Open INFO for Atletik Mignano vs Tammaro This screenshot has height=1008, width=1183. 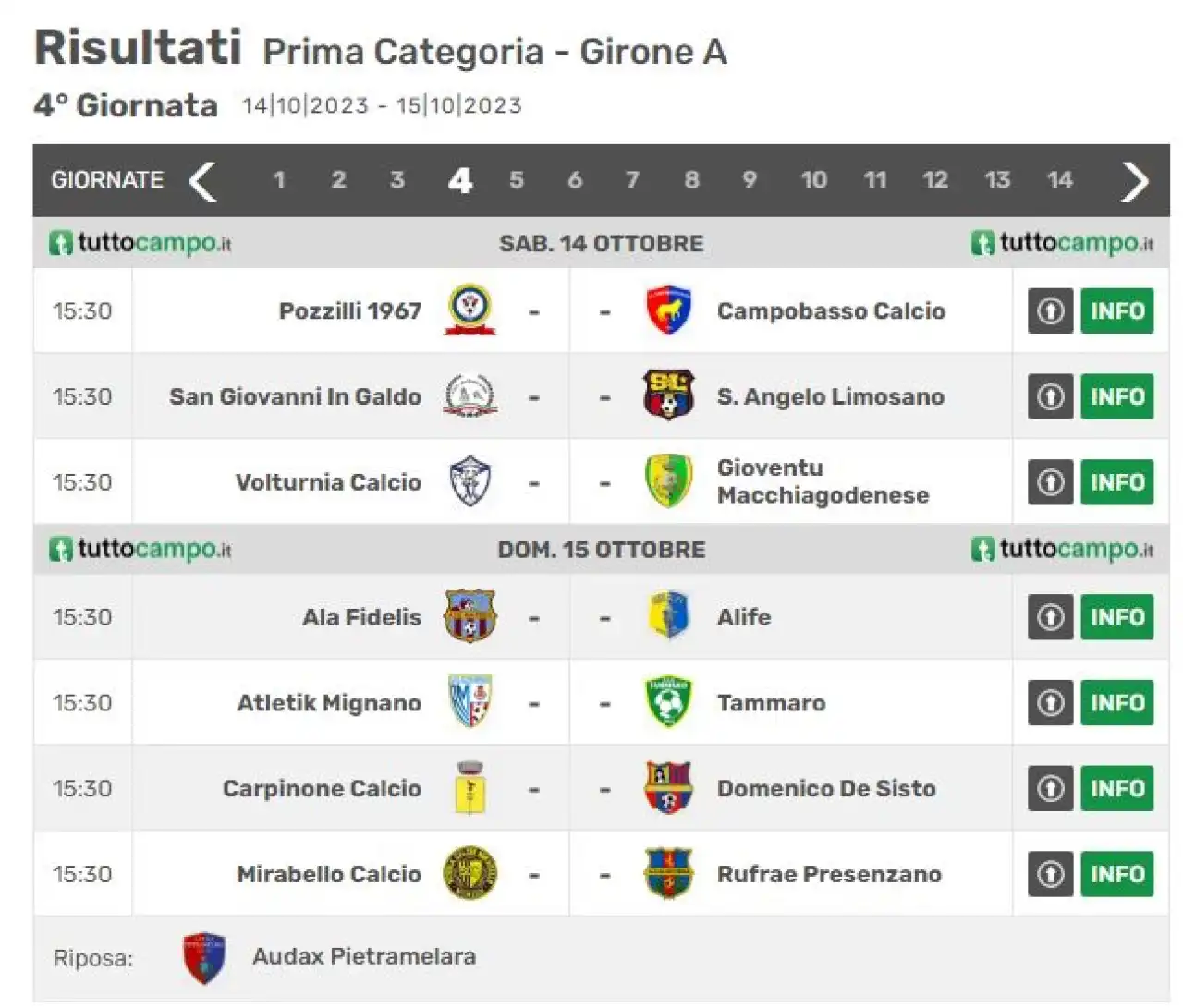click(x=1117, y=703)
